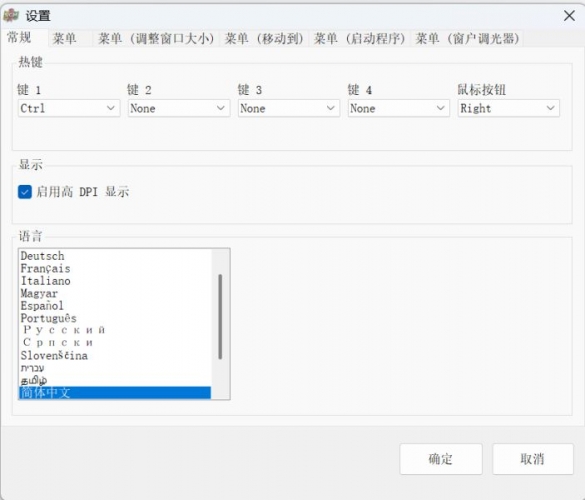The width and height of the screenshot is (585, 500).
Task: Choose Hebrew עברית language
Action: tap(115, 368)
